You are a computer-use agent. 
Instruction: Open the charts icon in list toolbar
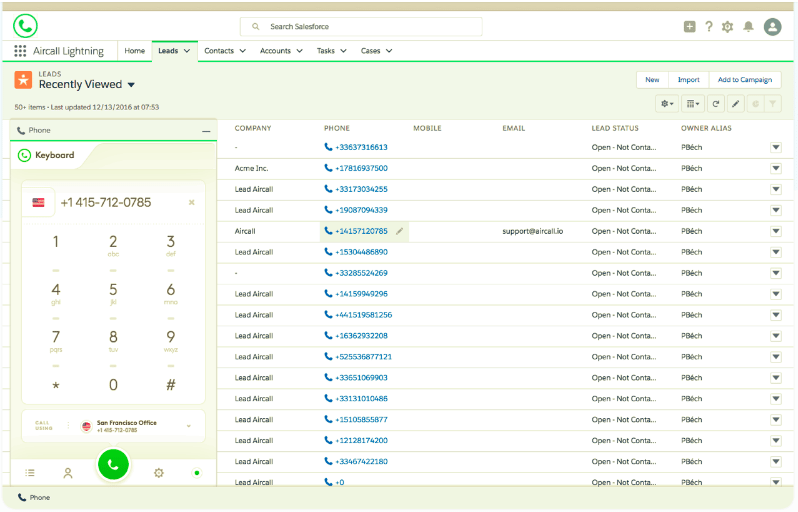pyautogui.click(x=756, y=104)
